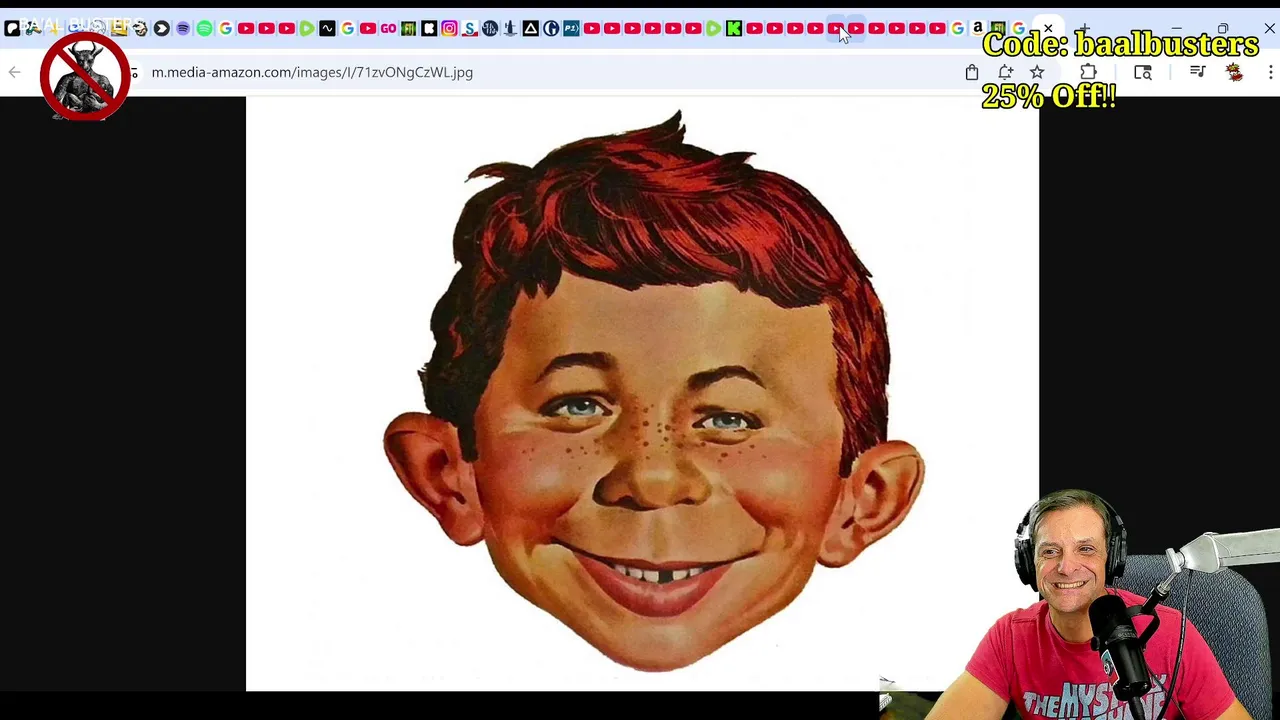Switch to the first tab with black P icon
The width and height of the screenshot is (1280, 720).
(x=12, y=28)
